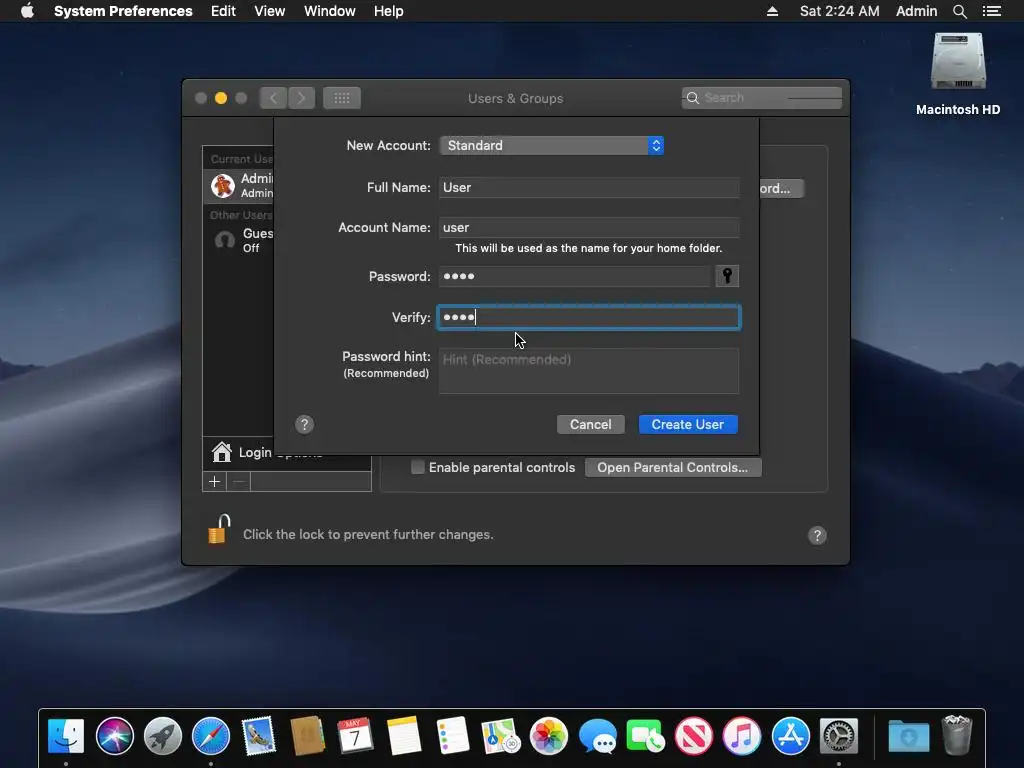Open Calendar icon in the Dock
Screen dimensions: 1024x768
[x=355, y=736]
